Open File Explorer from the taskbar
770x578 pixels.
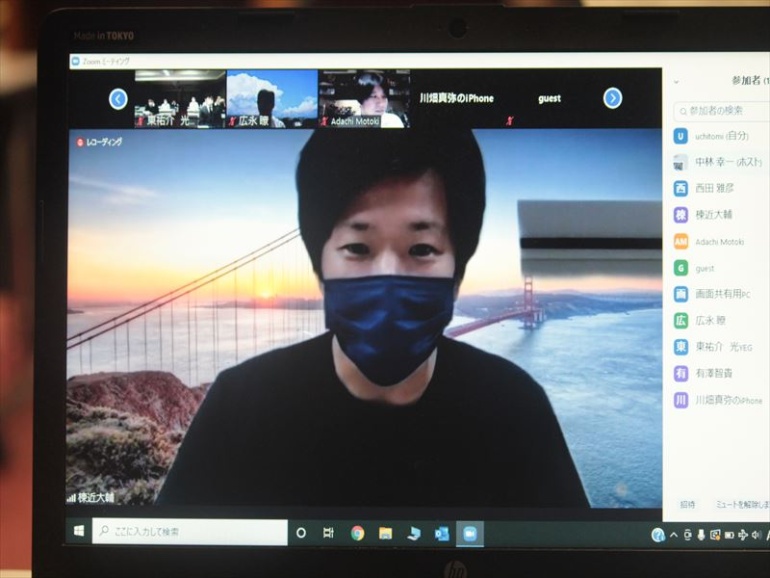point(385,534)
